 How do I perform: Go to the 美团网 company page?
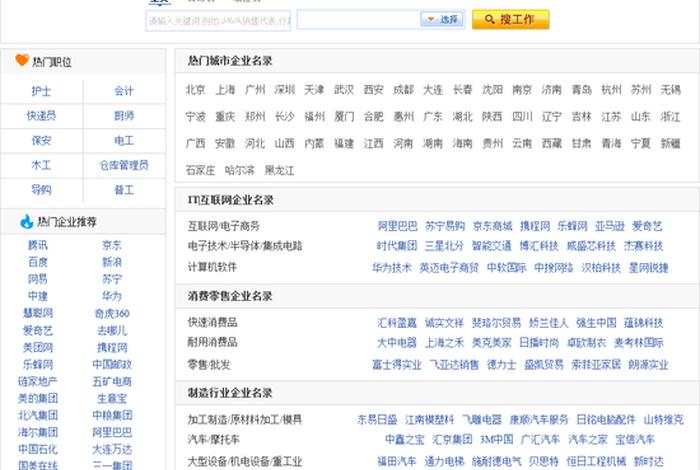pyautogui.click(x=38, y=347)
